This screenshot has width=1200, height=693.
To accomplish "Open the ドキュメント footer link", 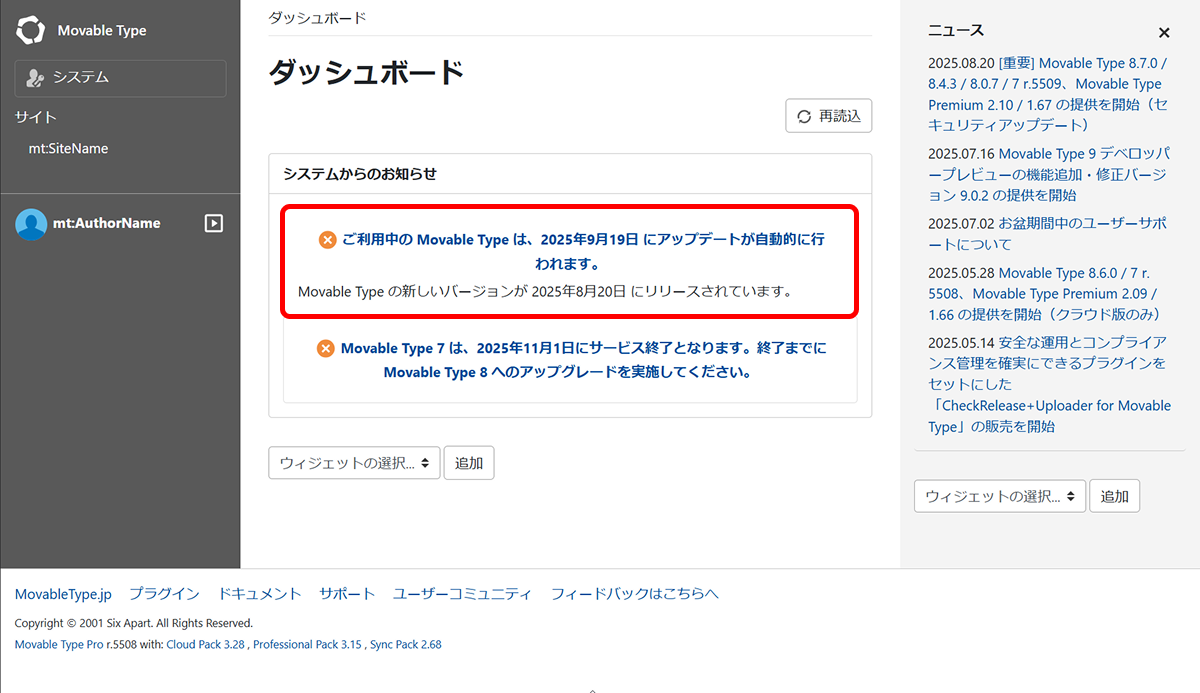I will [260, 593].
